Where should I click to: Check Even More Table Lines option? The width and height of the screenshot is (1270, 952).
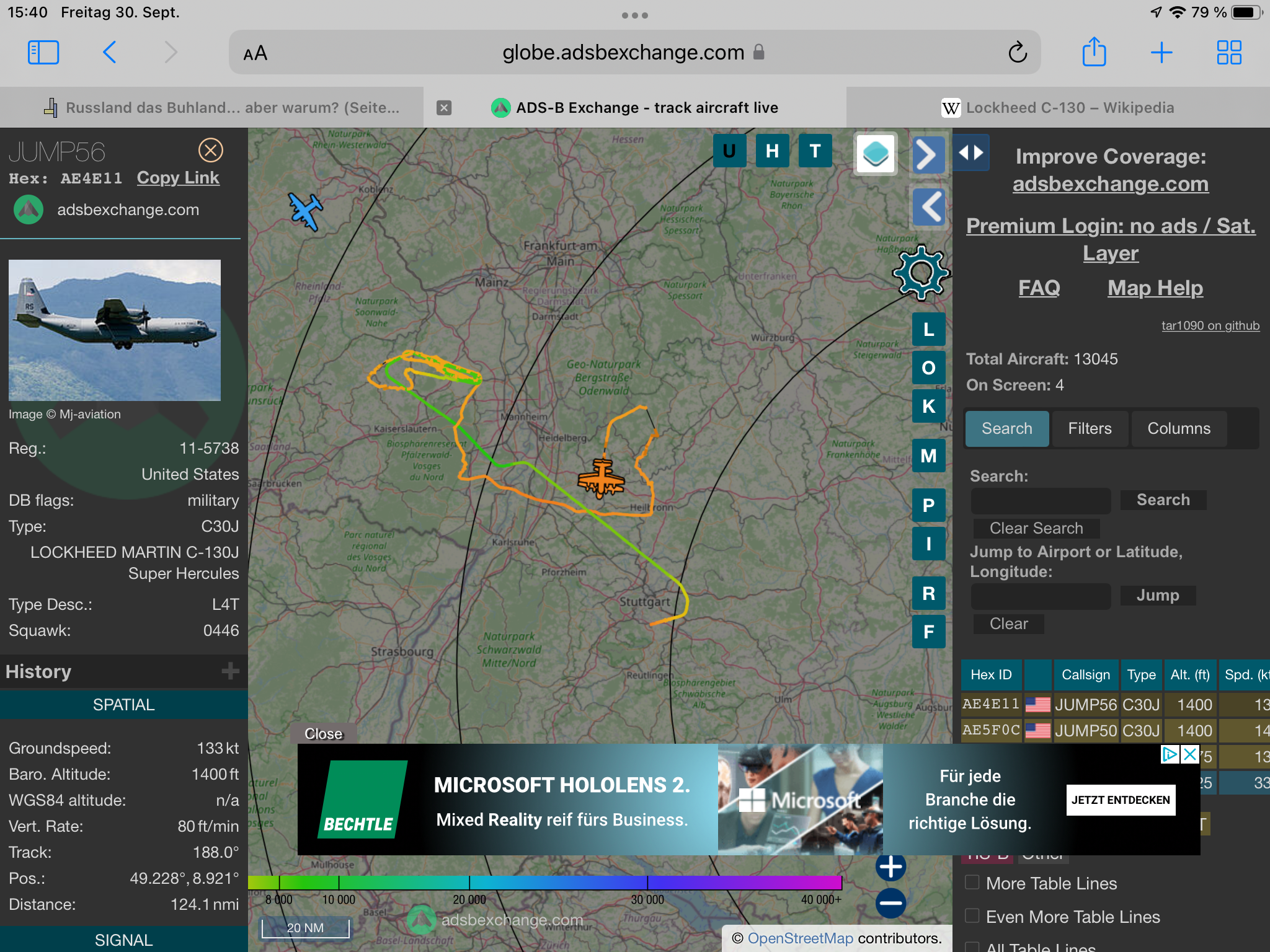point(972,916)
